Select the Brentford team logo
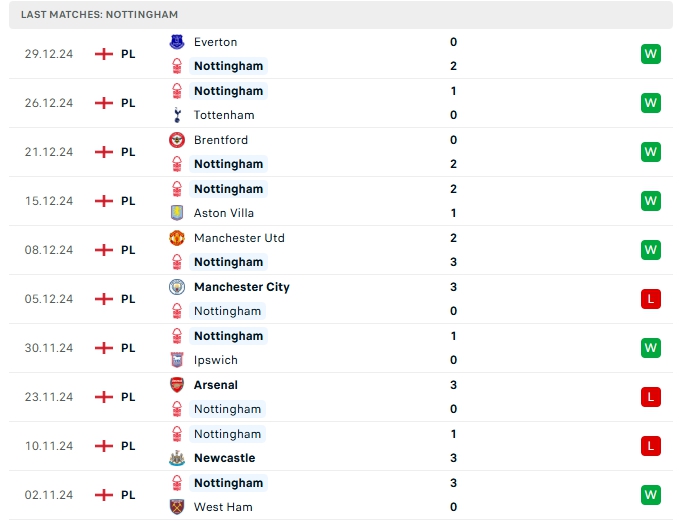The width and height of the screenshot is (684, 521). [x=177, y=140]
